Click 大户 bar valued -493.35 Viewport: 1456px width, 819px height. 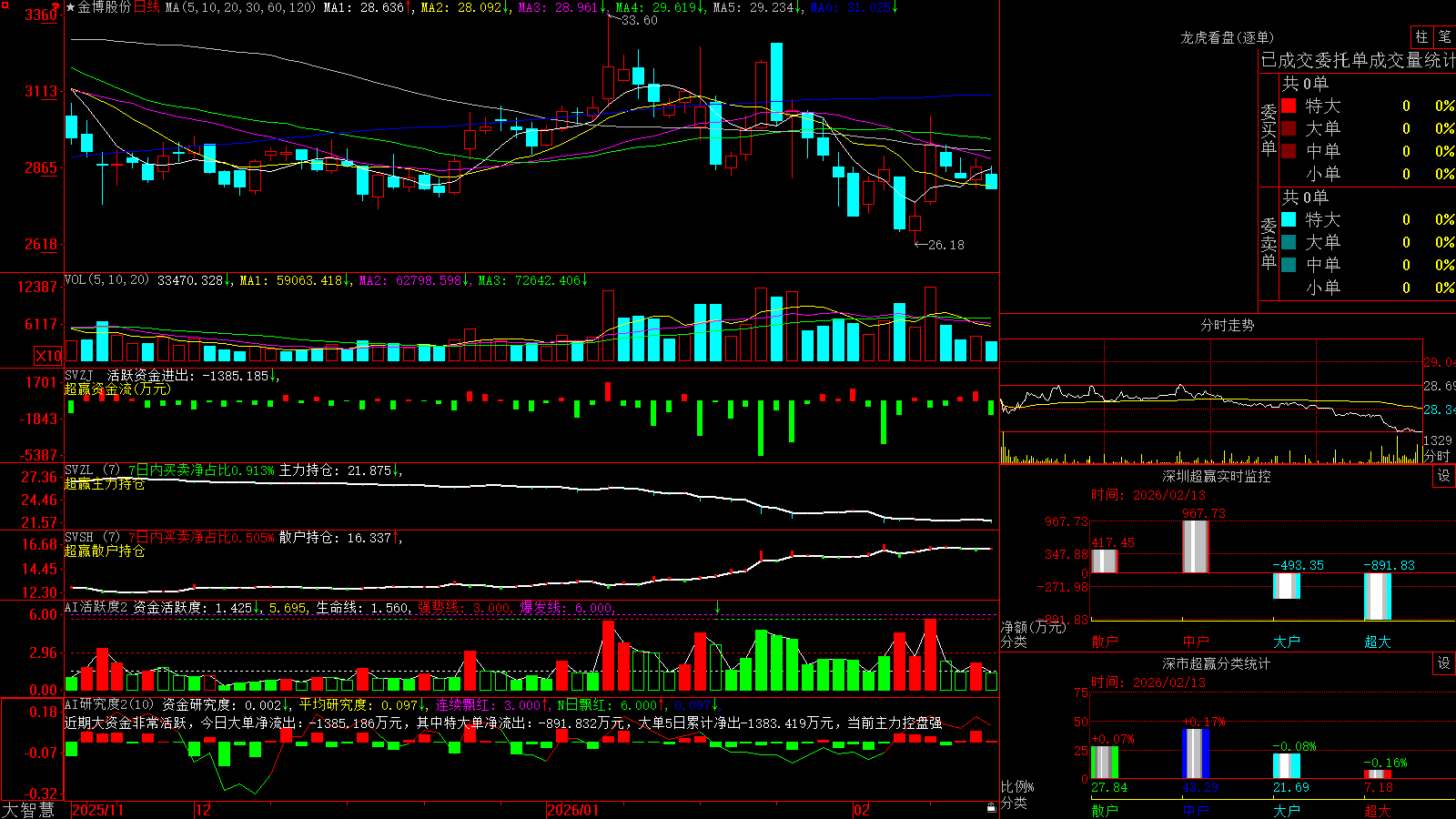click(1286, 586)
